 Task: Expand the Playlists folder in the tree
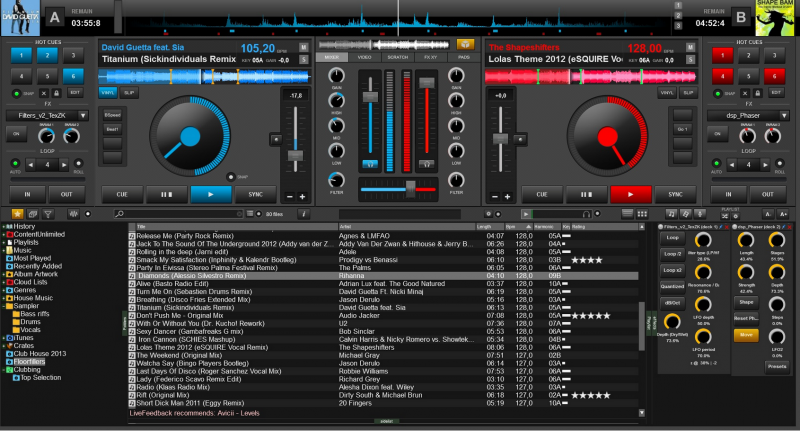4,242
